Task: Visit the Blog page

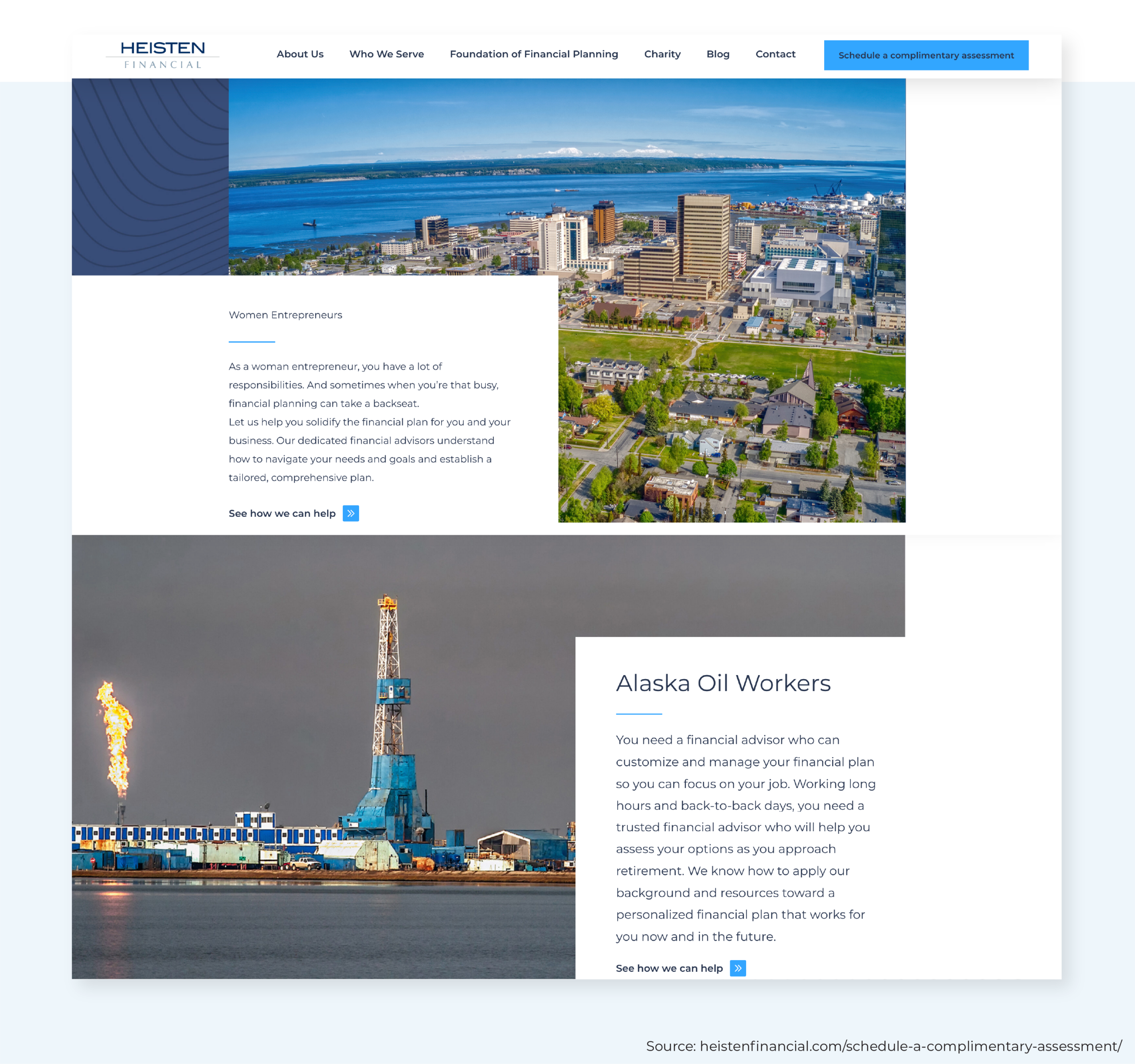Action: pos(718,54)
